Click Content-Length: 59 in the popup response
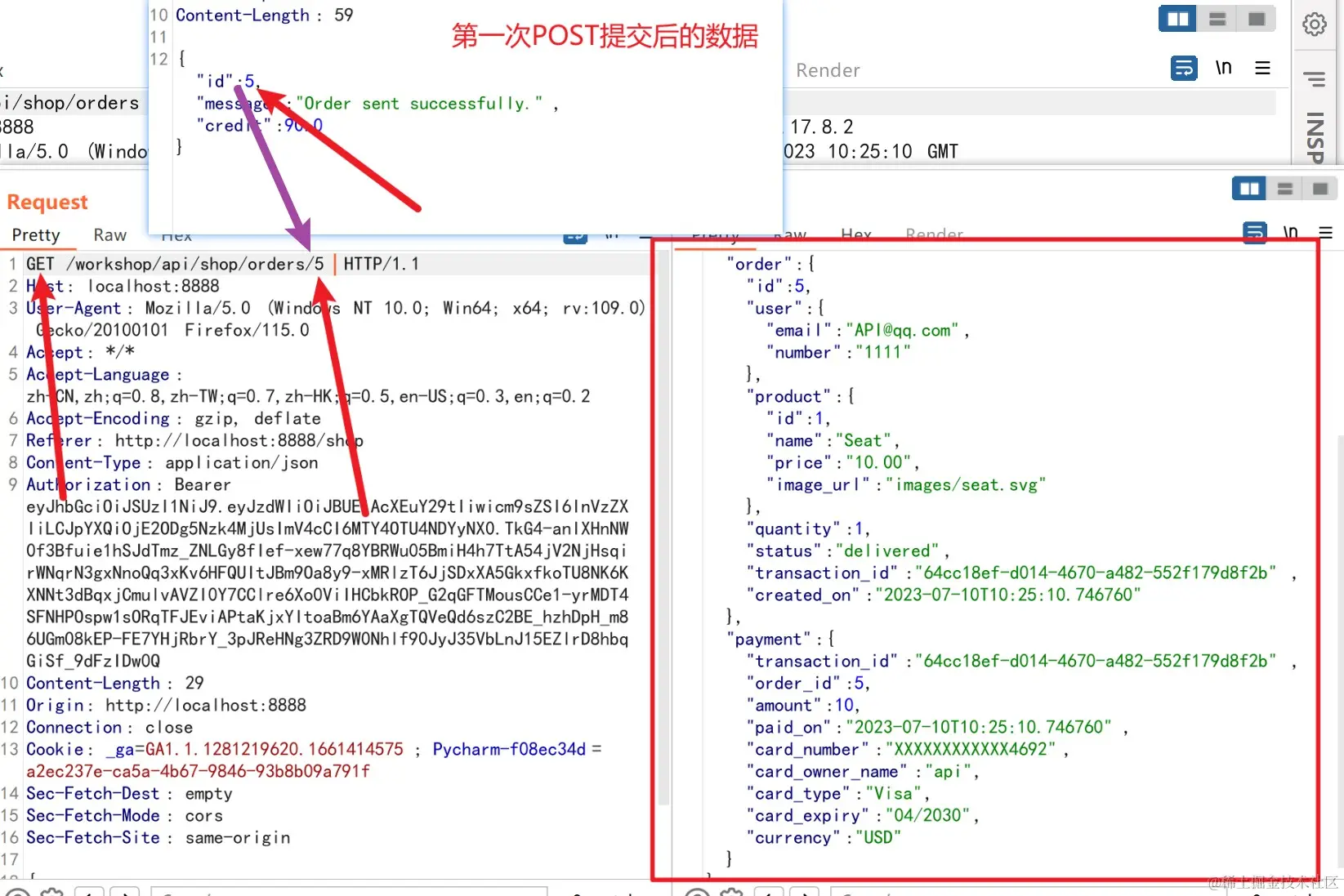The width and height of the screenshot is (1344, 896). click(264, 15)
